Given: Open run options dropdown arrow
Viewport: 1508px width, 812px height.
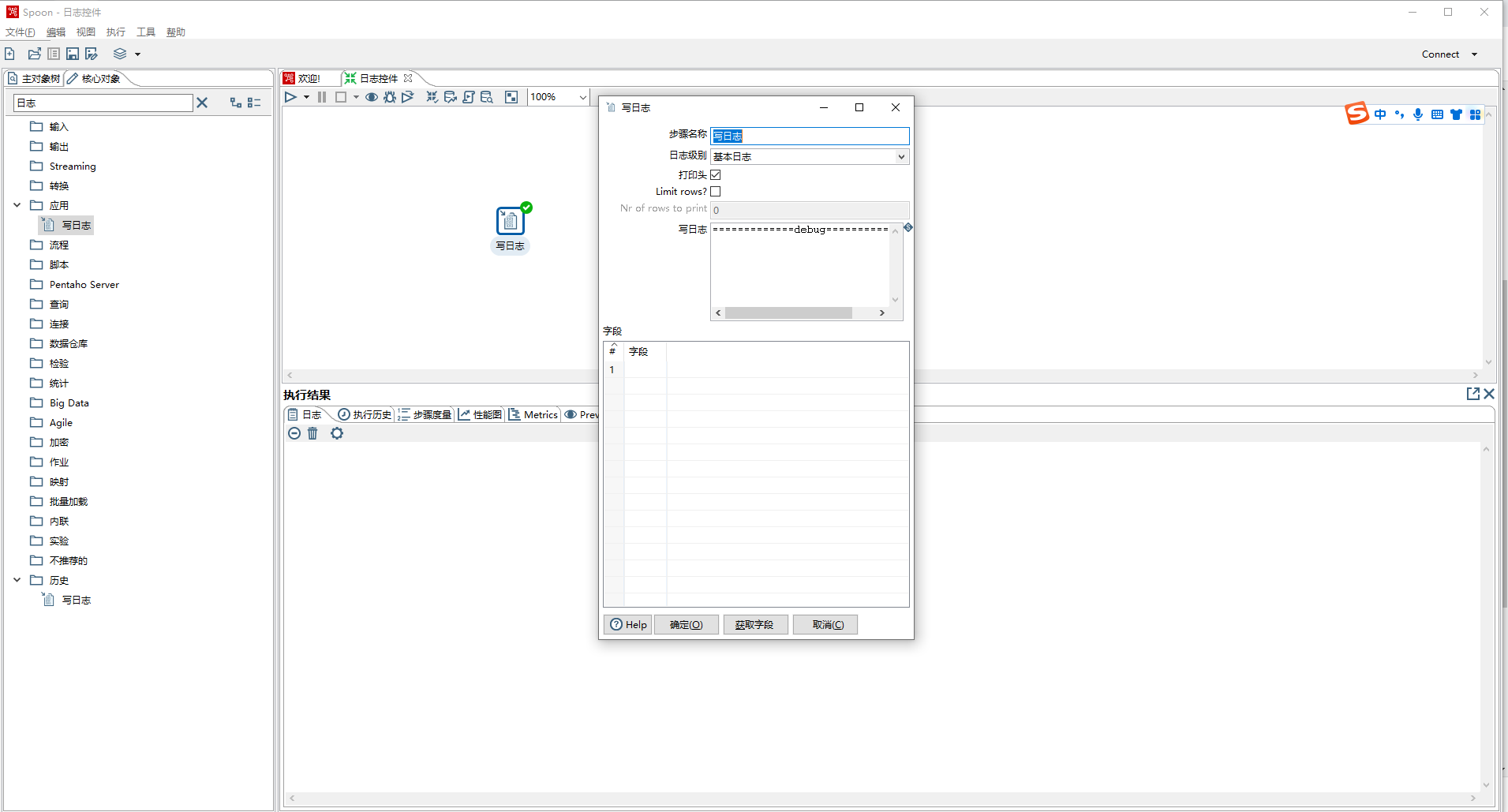Looking at the screenshot, I should click(x=306, y=97).
